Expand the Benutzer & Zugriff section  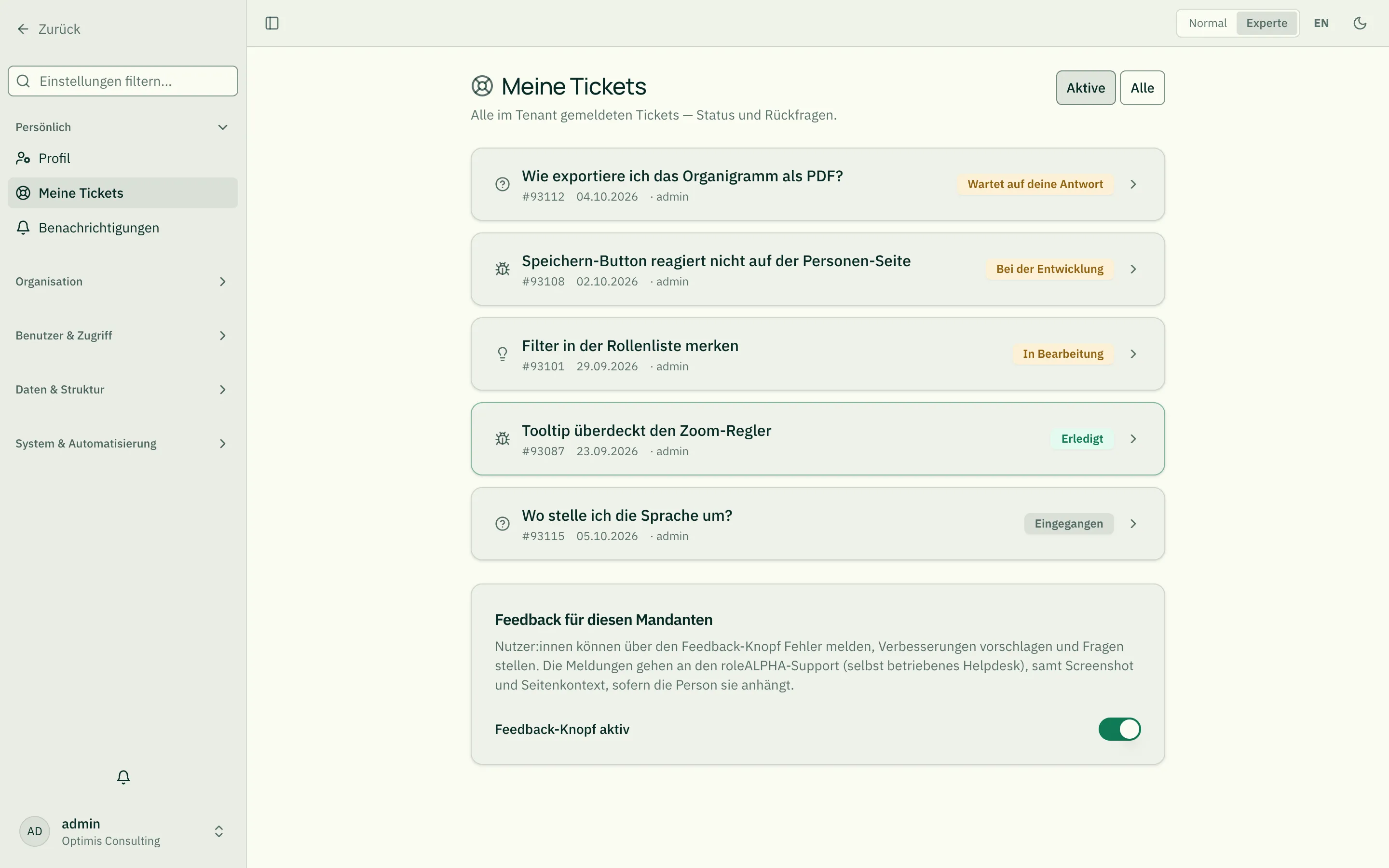pyautogui.click(x=122, y=335)
